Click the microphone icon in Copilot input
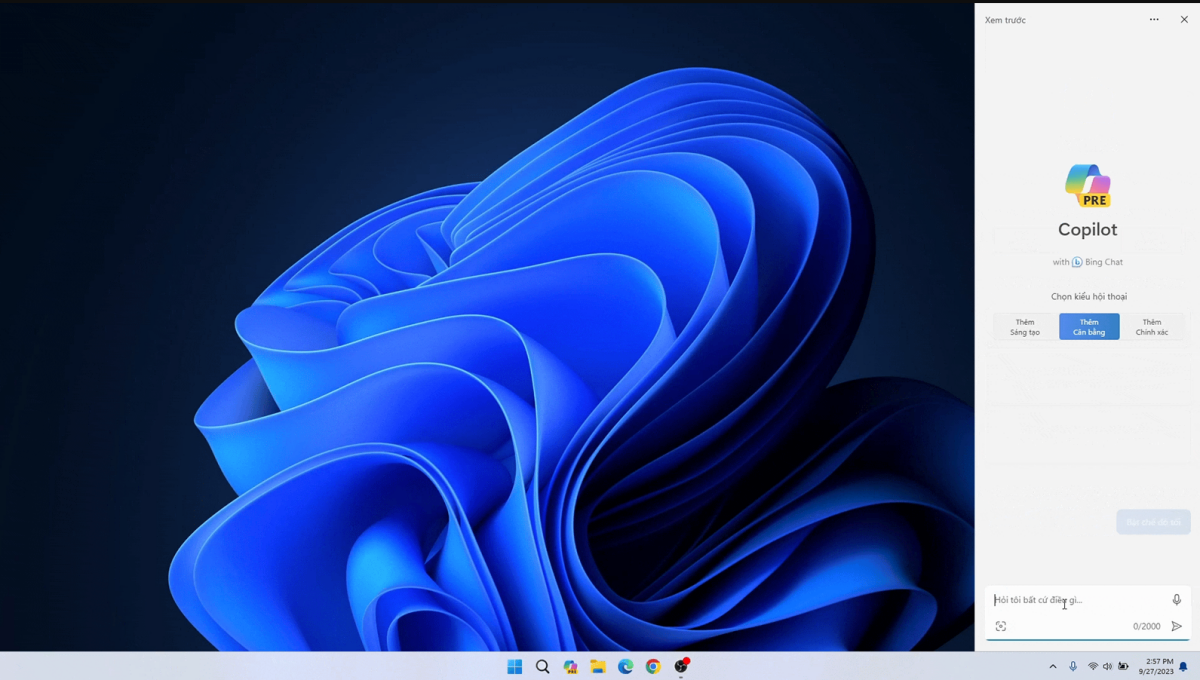Image resolution: width=1200 pixels, height=680 pixels. 1176,600
